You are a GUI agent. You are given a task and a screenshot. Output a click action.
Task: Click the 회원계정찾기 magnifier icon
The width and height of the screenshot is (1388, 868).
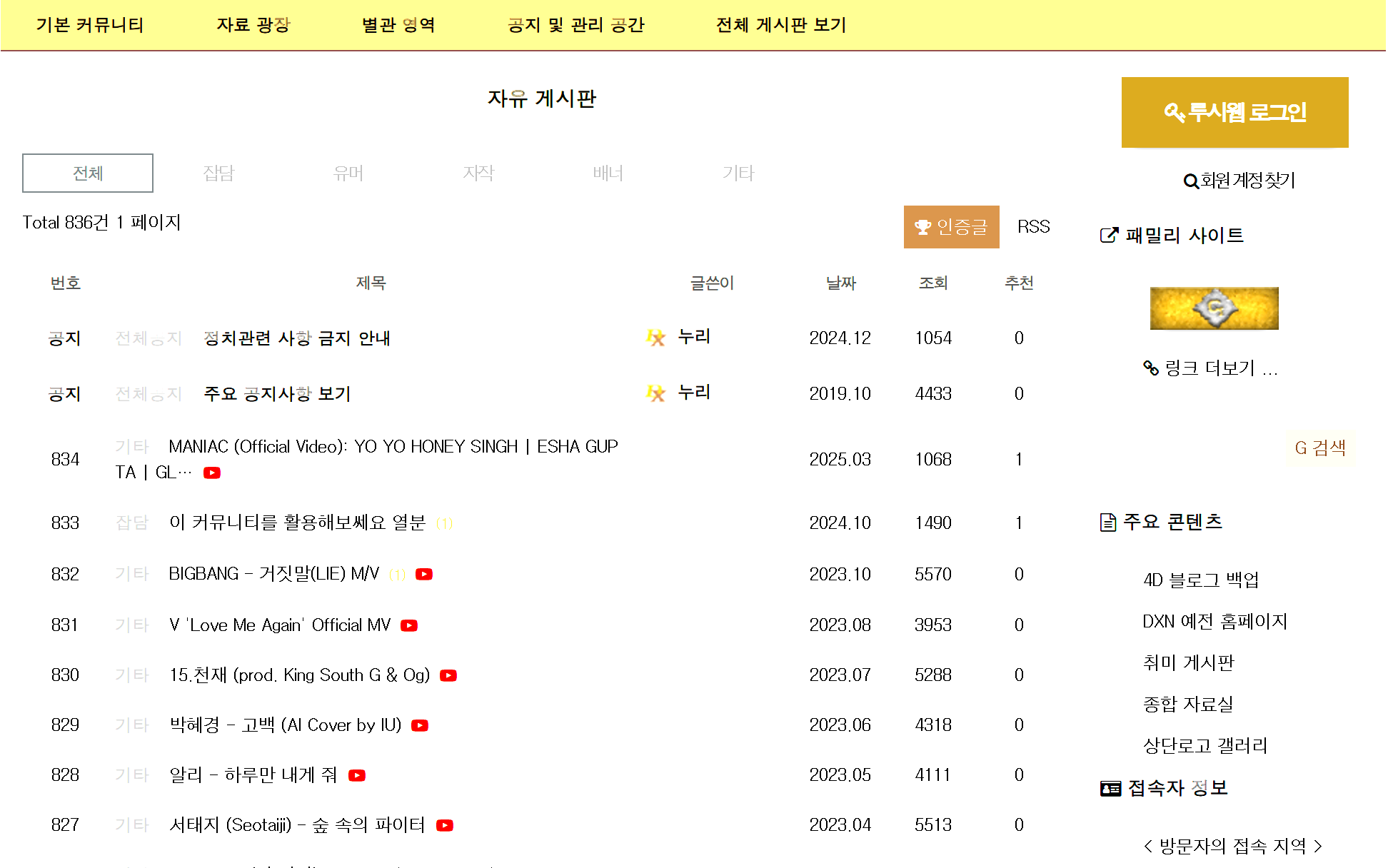1190,181
